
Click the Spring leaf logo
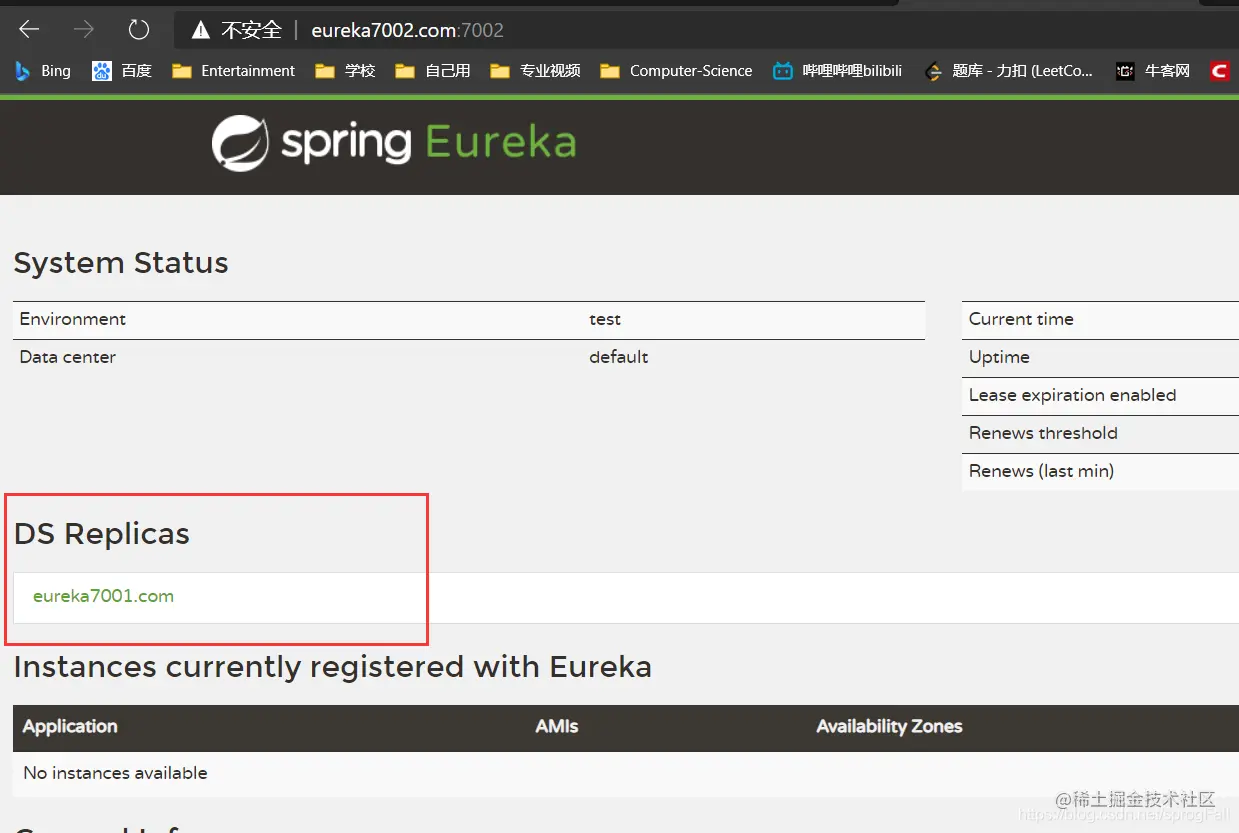pyautogui.click(x=240, y=143)
